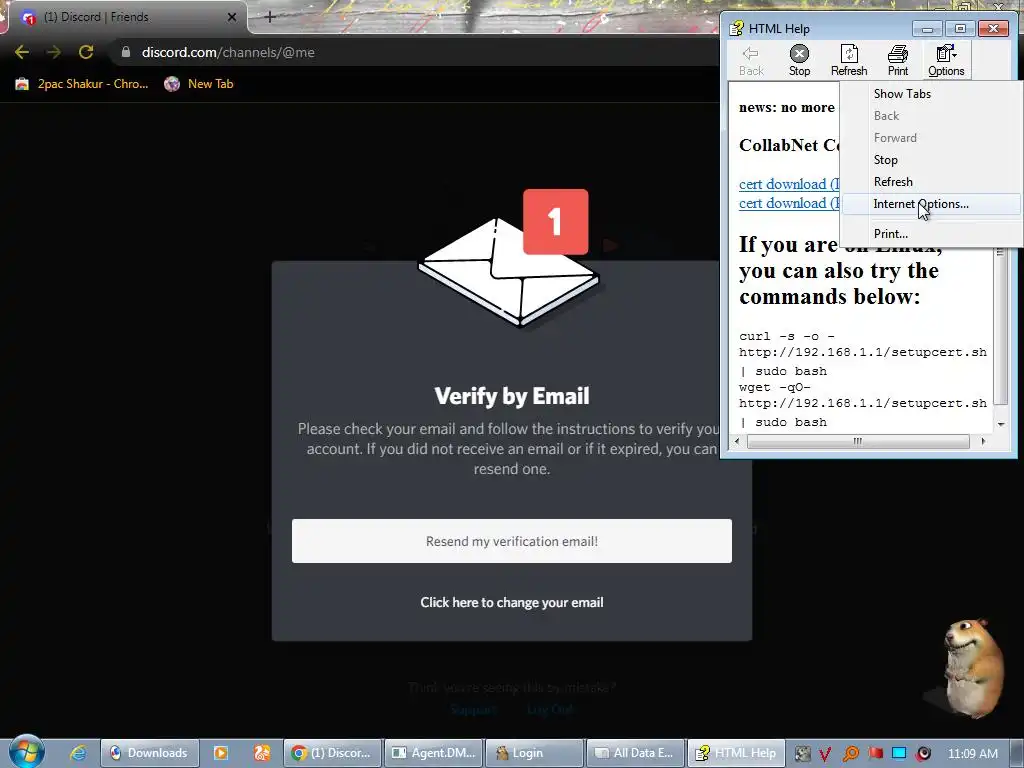1024x768 pixels.
Task: Click the first cert download link
Action: point(789,184)
